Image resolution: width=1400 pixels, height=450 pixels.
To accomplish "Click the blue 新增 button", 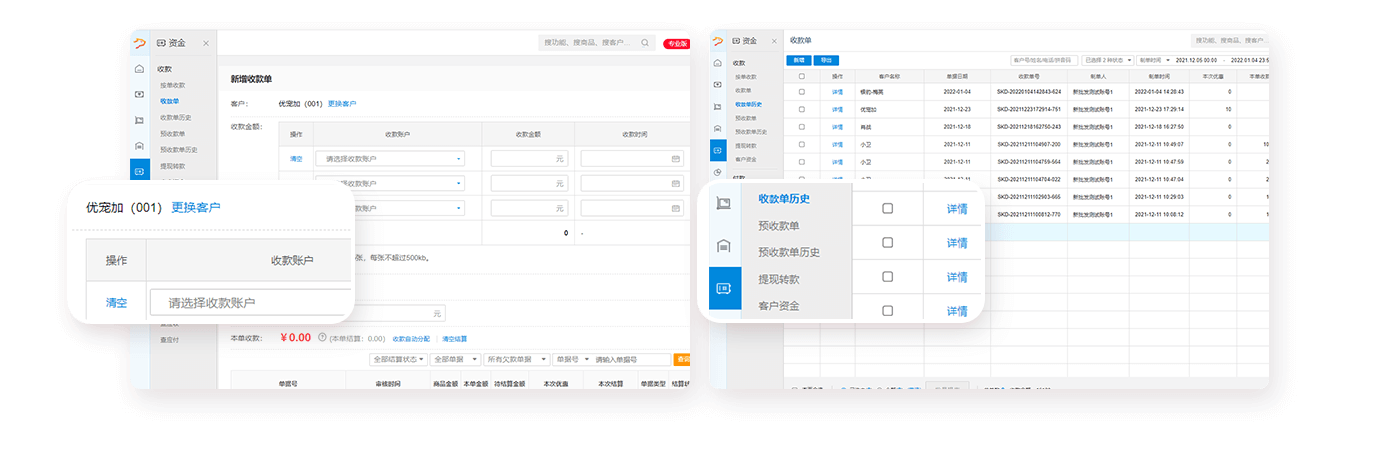I will pos(799,60).
